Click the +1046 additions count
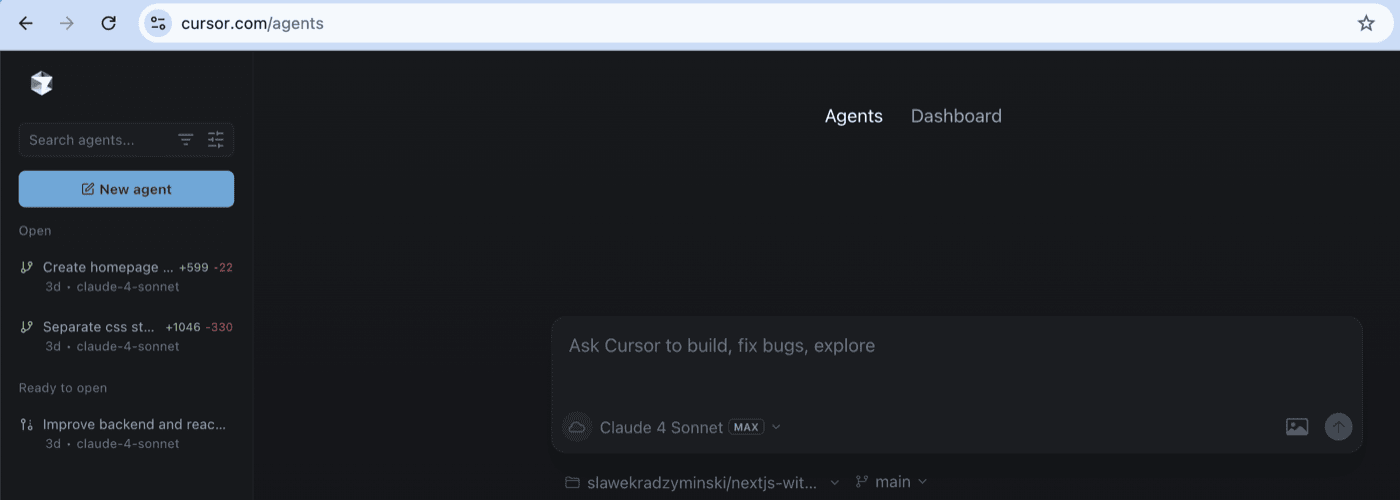Image resolution: width=1400 pixels, height=500 pixels. [x=185, y=327]
